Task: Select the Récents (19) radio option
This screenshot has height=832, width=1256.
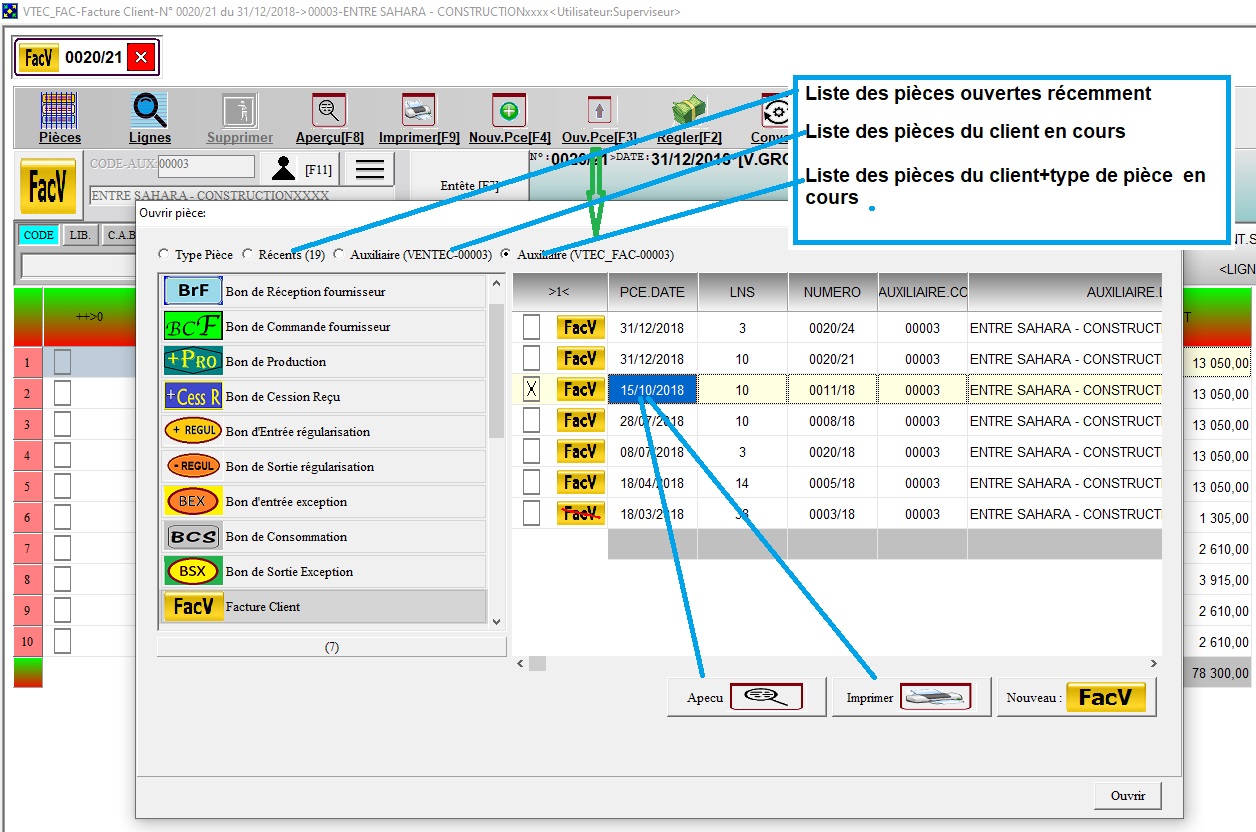Action: point(248,255)
